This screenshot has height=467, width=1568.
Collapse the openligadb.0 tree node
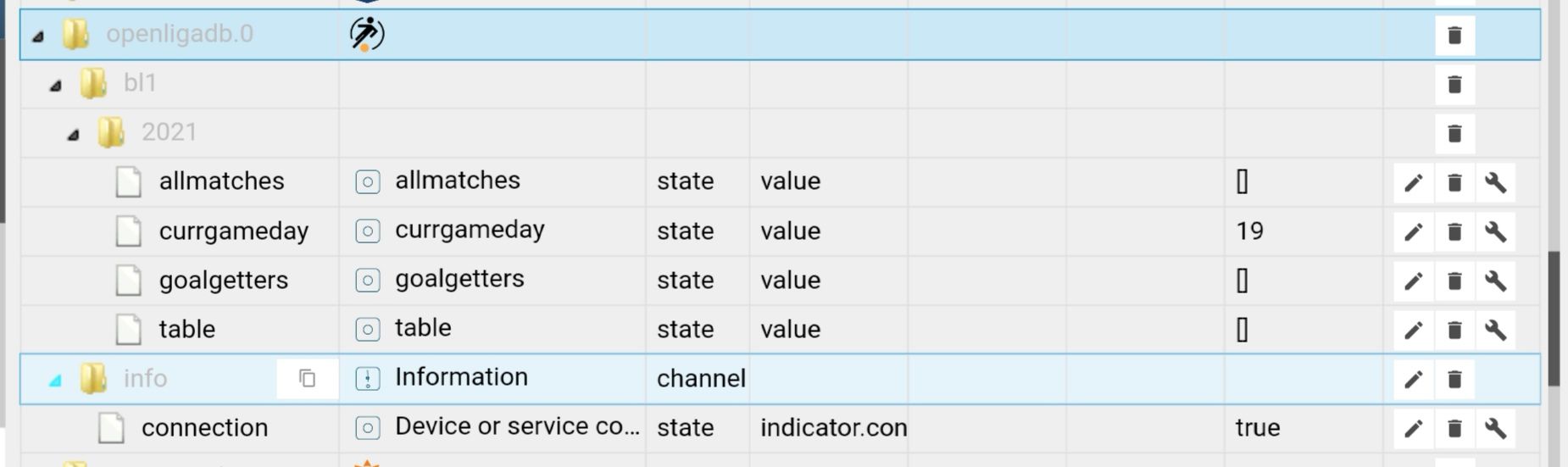[x=38, y=36]
